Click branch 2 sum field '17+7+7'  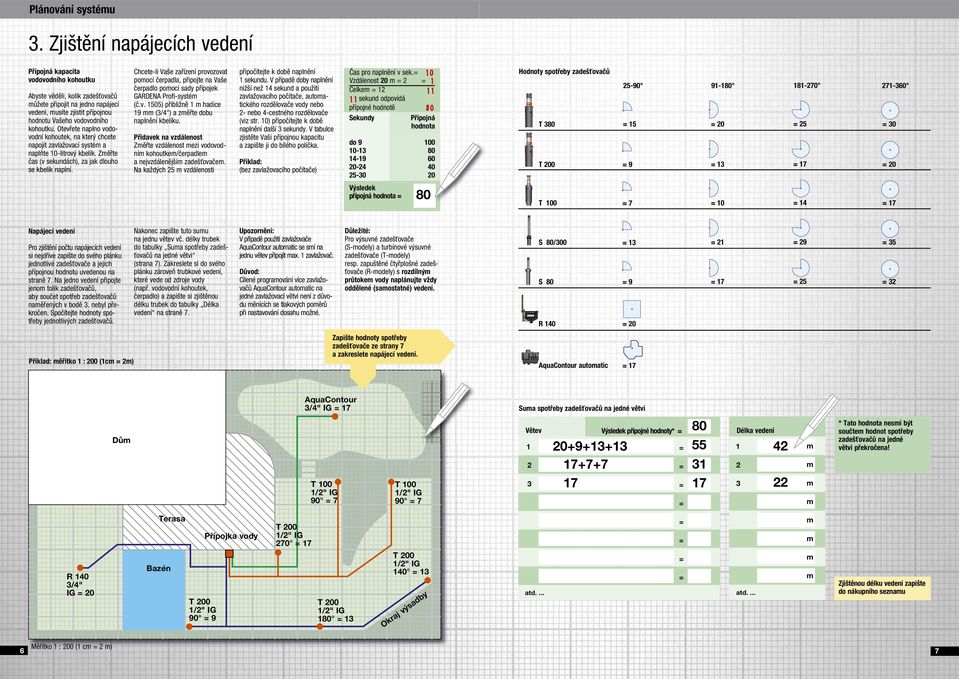605,465
